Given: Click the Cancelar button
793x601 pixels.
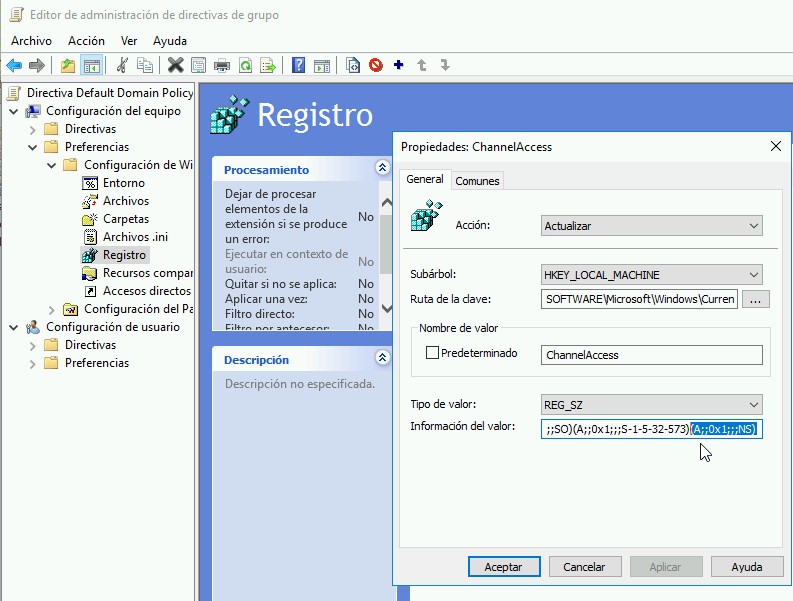Looking at the screenshot, I should pos(585,567).
